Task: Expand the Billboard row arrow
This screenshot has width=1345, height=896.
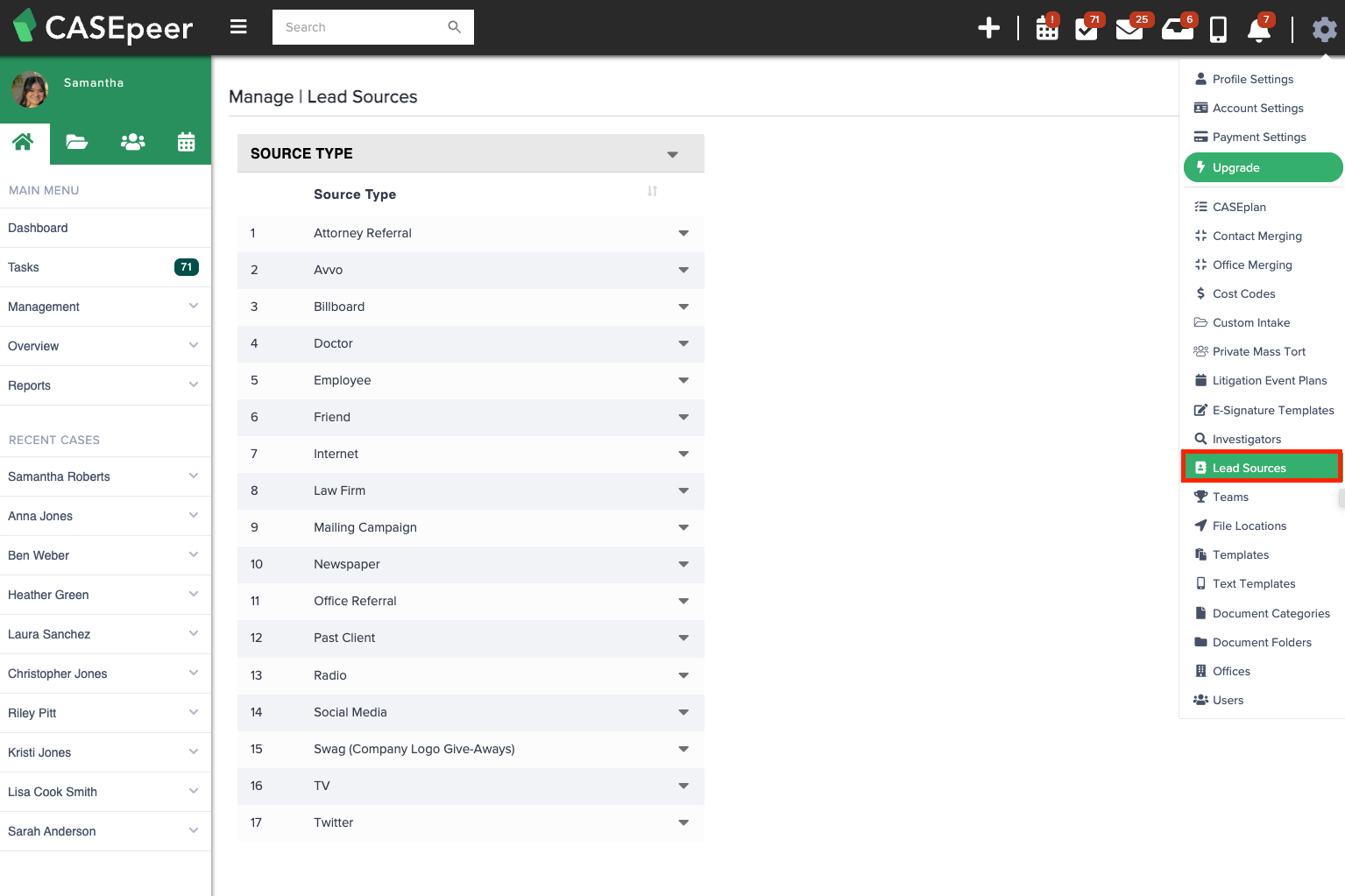Action: tap(683, 307)
